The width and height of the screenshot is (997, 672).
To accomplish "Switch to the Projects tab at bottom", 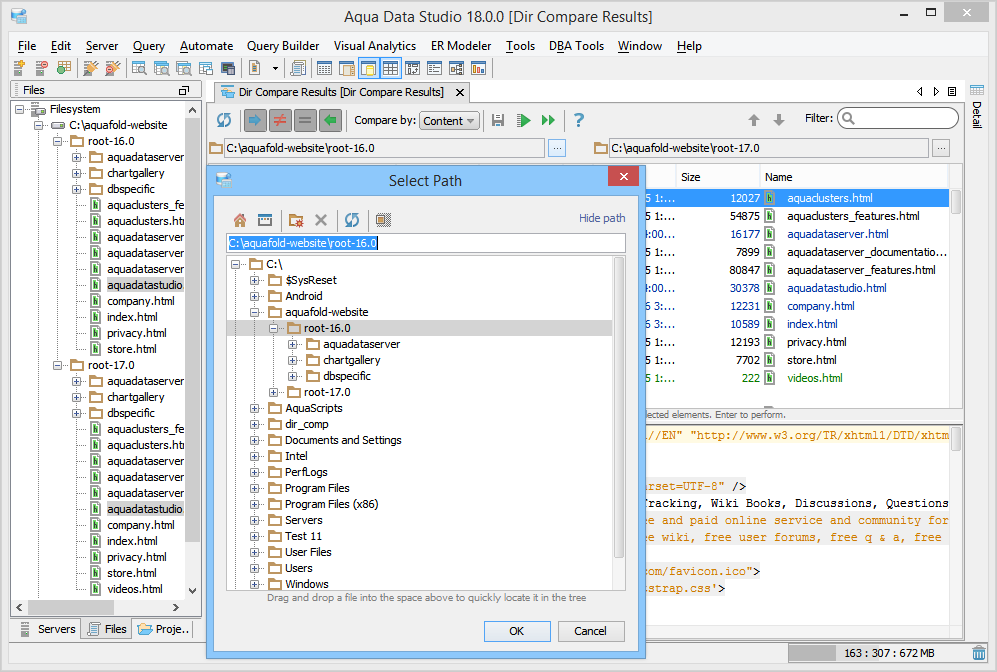I will tap(163, 629).
